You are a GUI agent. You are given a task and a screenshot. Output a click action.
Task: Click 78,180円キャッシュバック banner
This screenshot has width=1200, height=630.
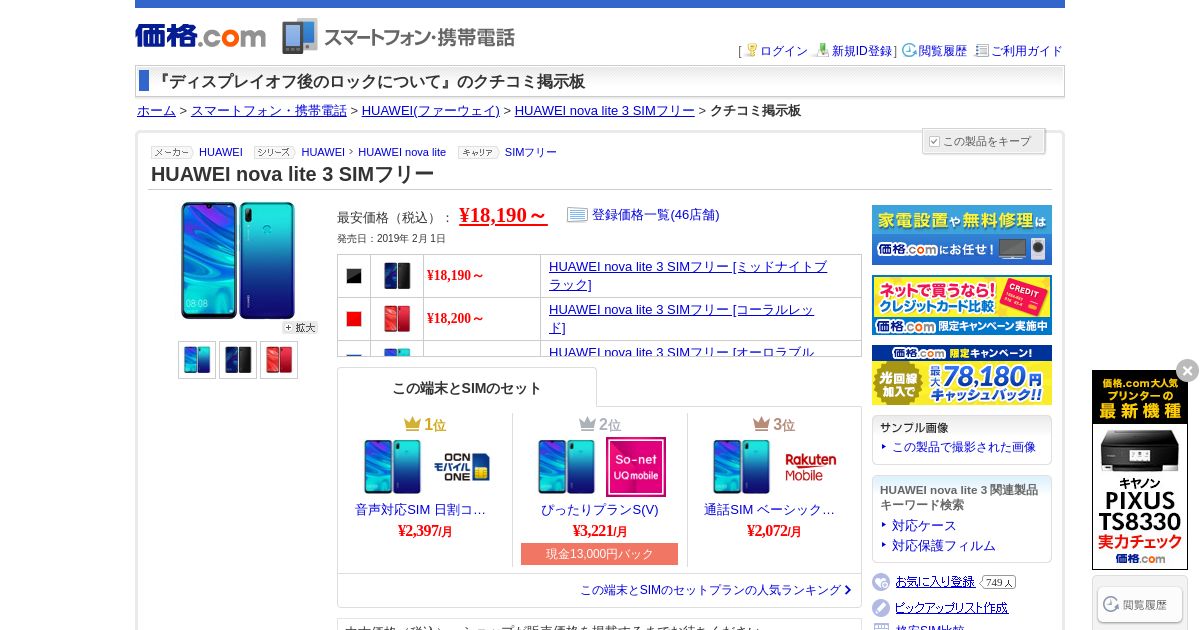pyautogui.click(x=962, y=375)
